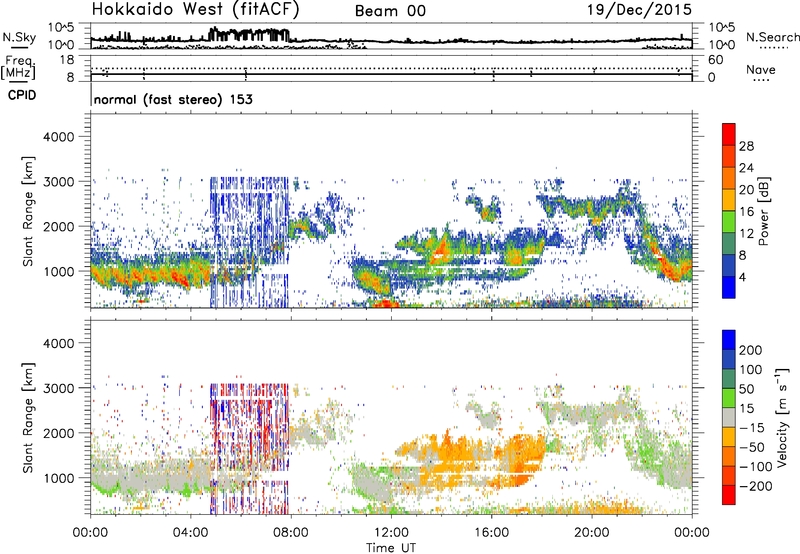Click the 'Slant Range [km]' label of power panel
800x554 pixels.
(x=28, y=211)
